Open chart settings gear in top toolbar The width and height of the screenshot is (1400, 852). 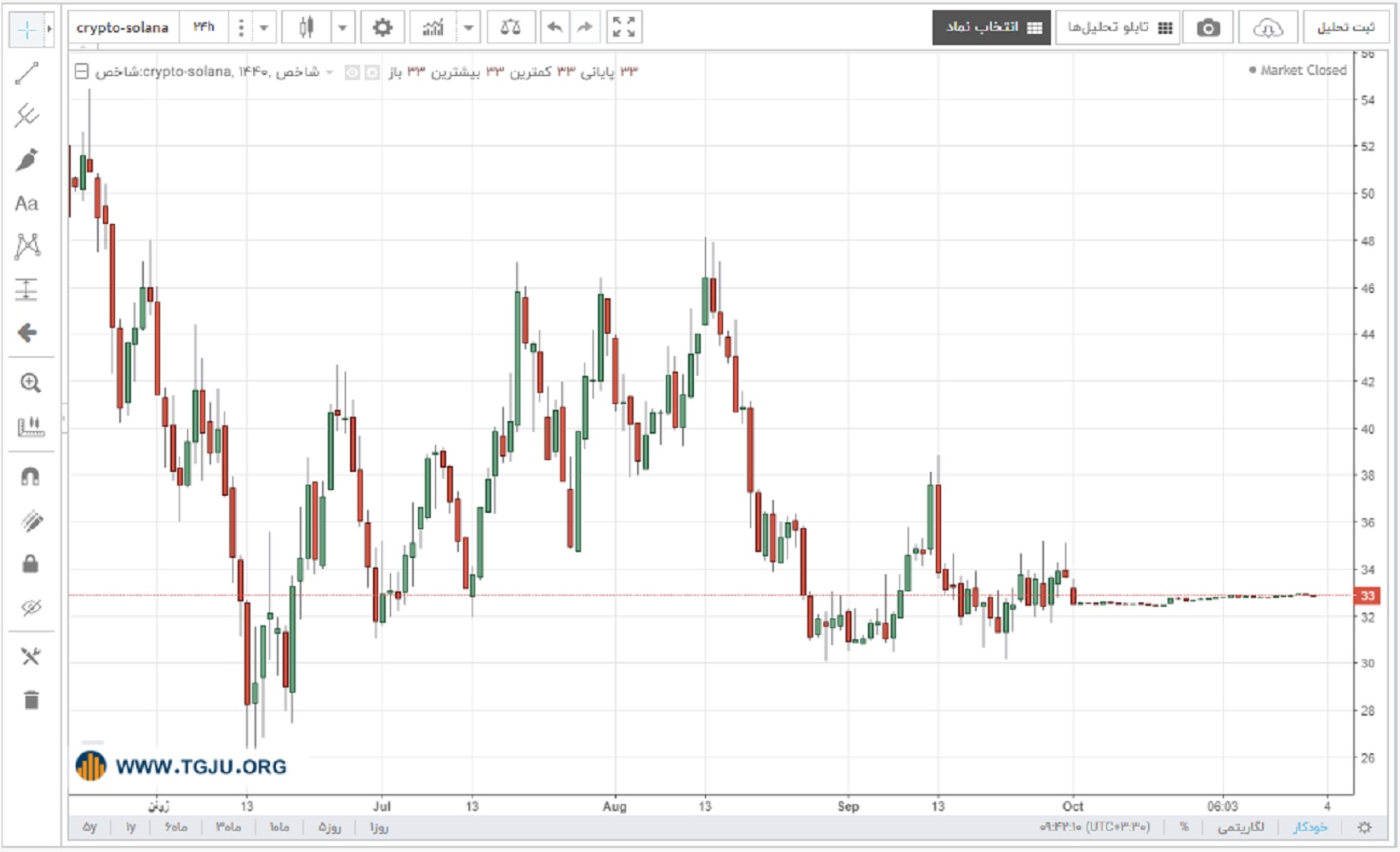(x=382, y=27)
